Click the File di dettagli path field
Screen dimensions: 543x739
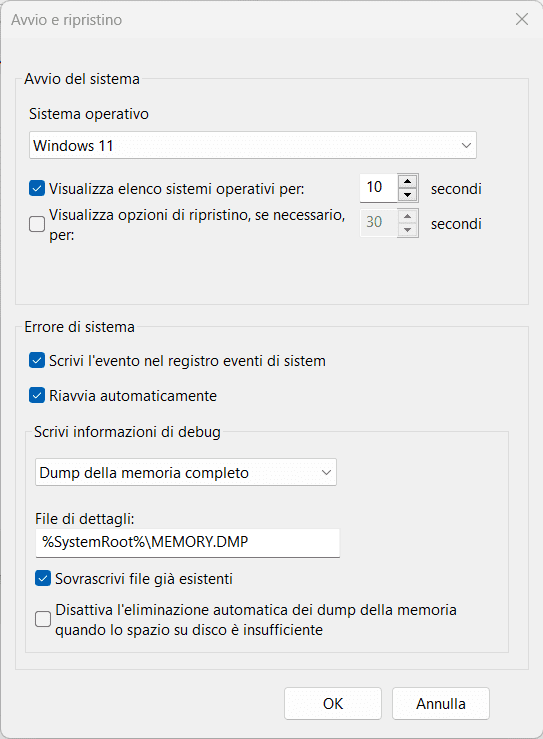[188, 542]
